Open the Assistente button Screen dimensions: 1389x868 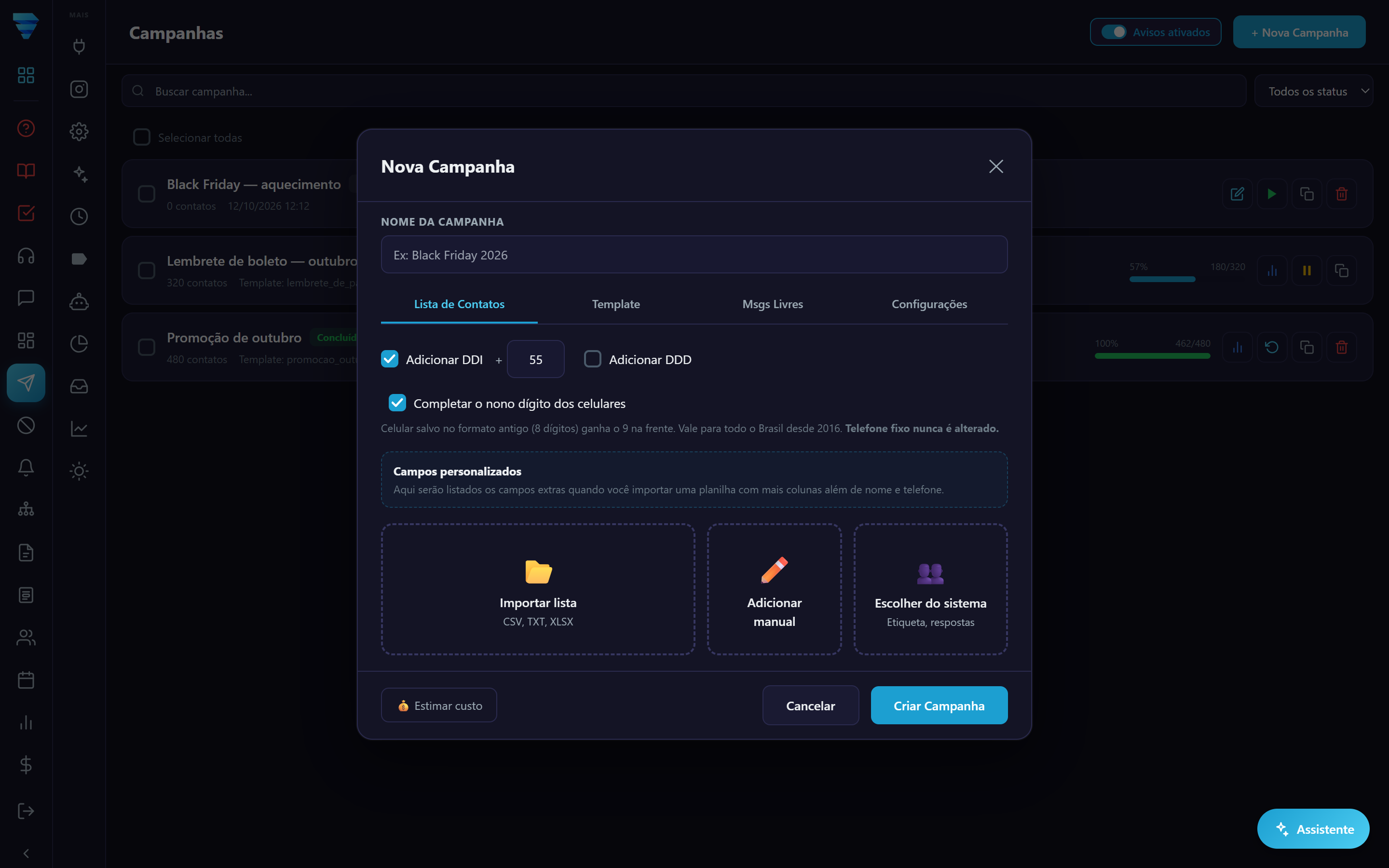click(1313, 829)
